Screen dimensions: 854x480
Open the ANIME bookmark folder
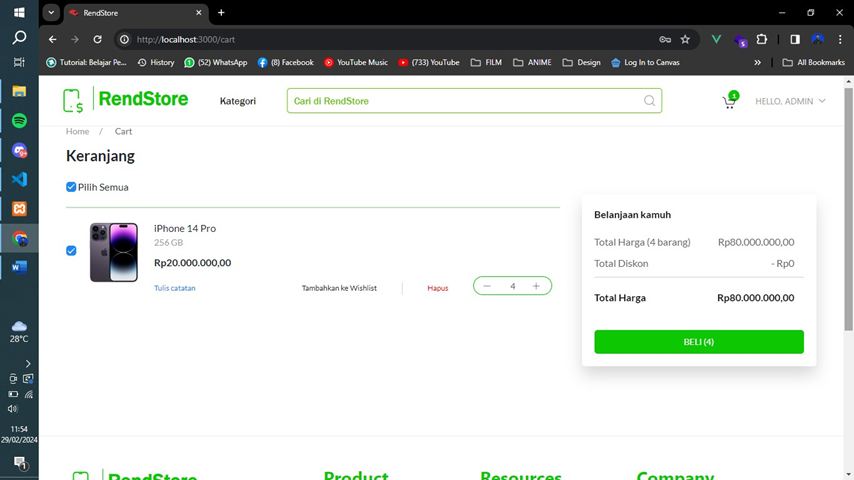pyautogui.click(x=532, y=63)
